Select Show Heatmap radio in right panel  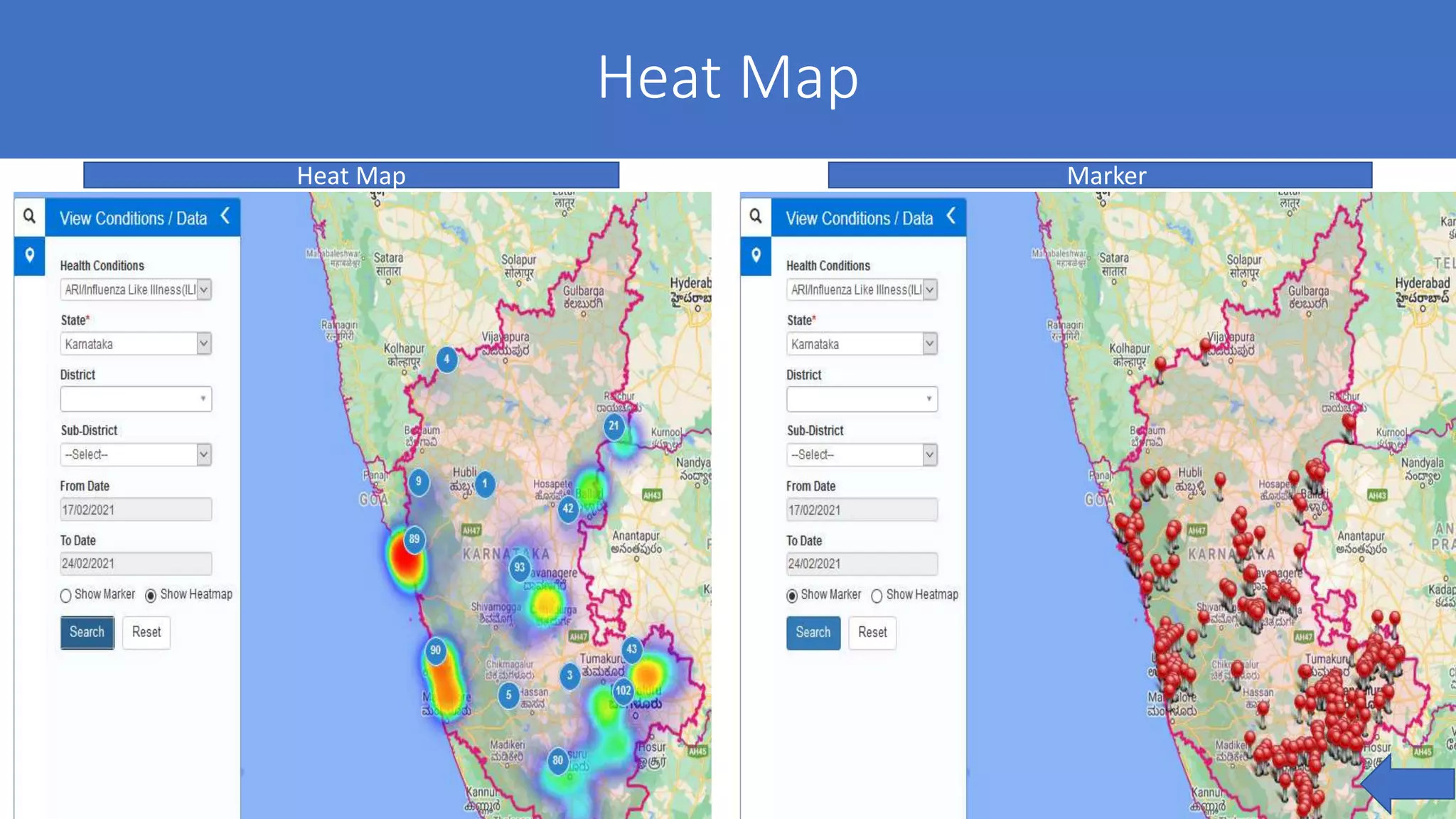pyautogui.click(x=877, y=596)
